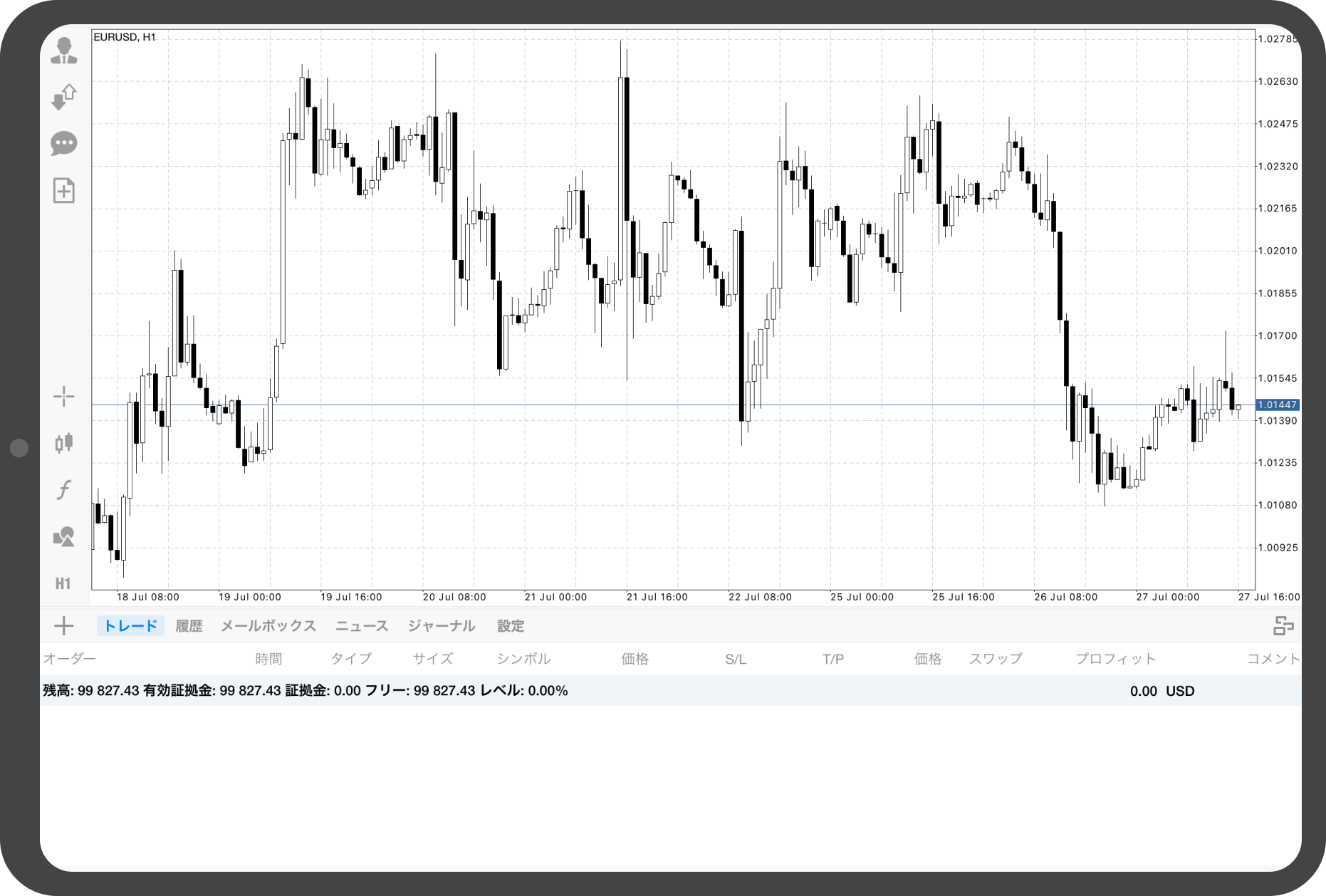The image size is (1326, 896).
Task: Click the スワップ column header
Action: pyautogui.click(x=996, y=659)
